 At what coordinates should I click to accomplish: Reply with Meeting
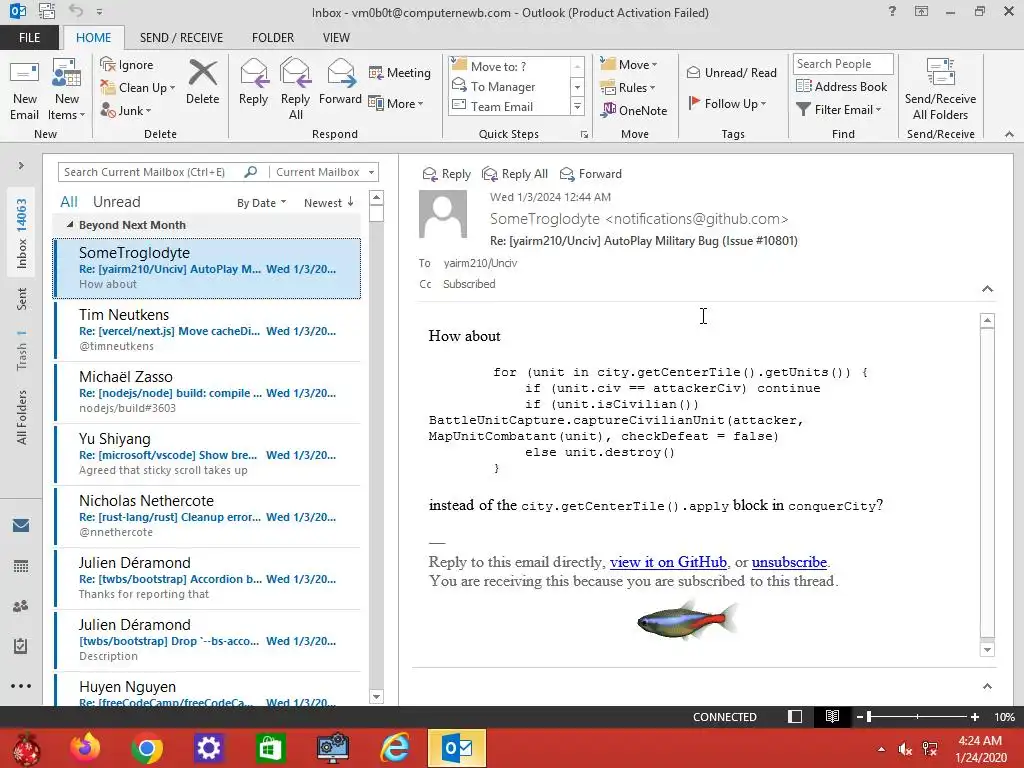pyautogui.click(x=400, y=72)
